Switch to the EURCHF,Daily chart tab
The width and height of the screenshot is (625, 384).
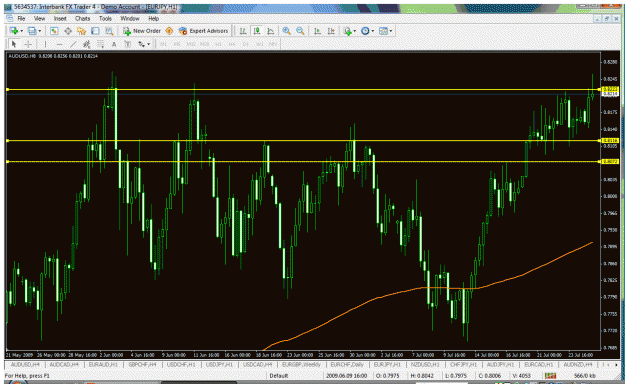347,364
